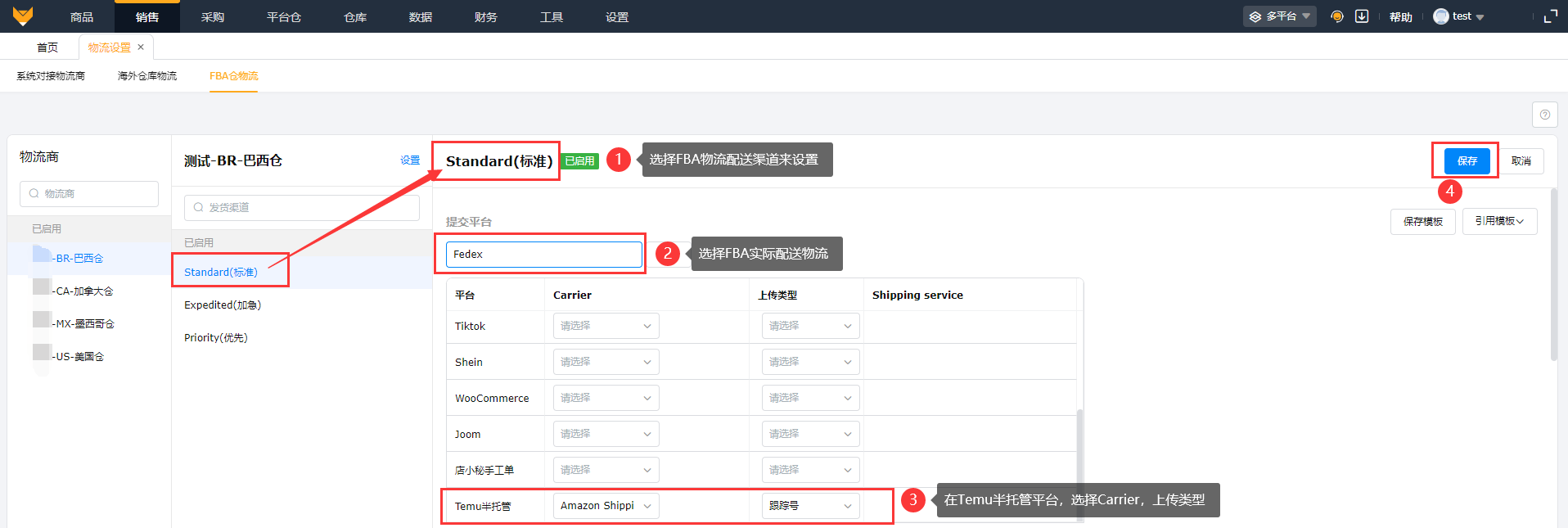This screenshot has width=1568, height=528.
Task: Open 仓库 menu
Action: click(355, 16)
